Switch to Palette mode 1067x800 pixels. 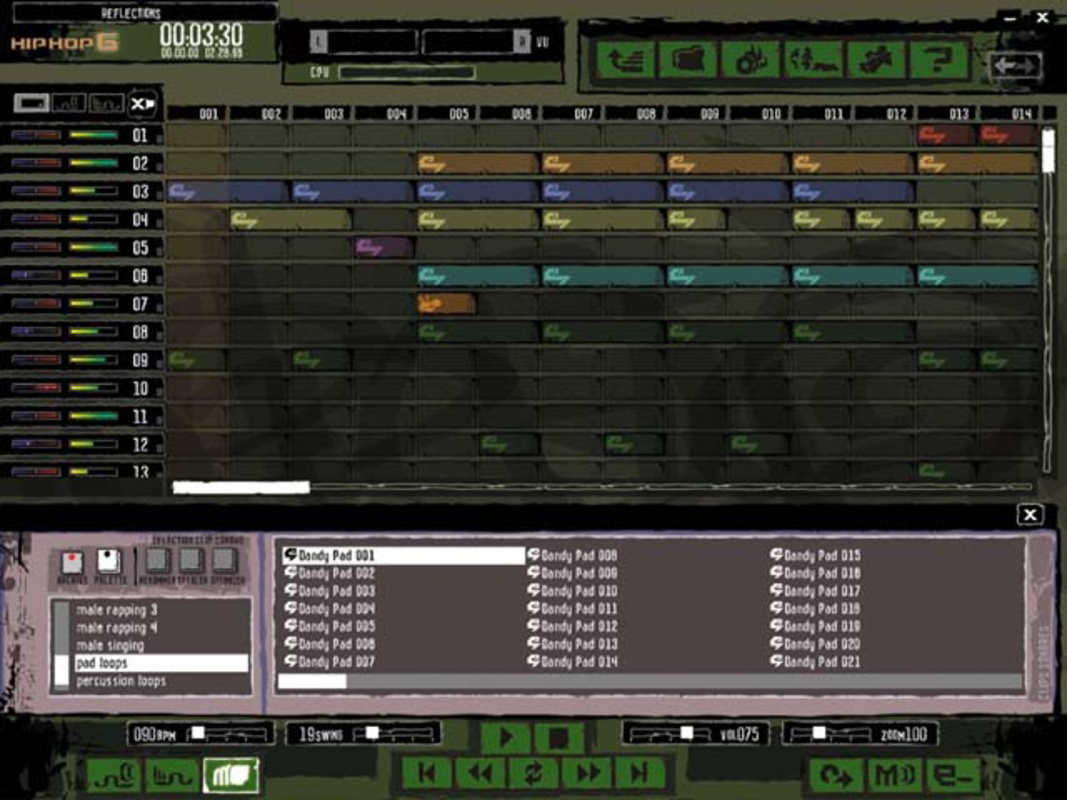click(x=107, y=560)
